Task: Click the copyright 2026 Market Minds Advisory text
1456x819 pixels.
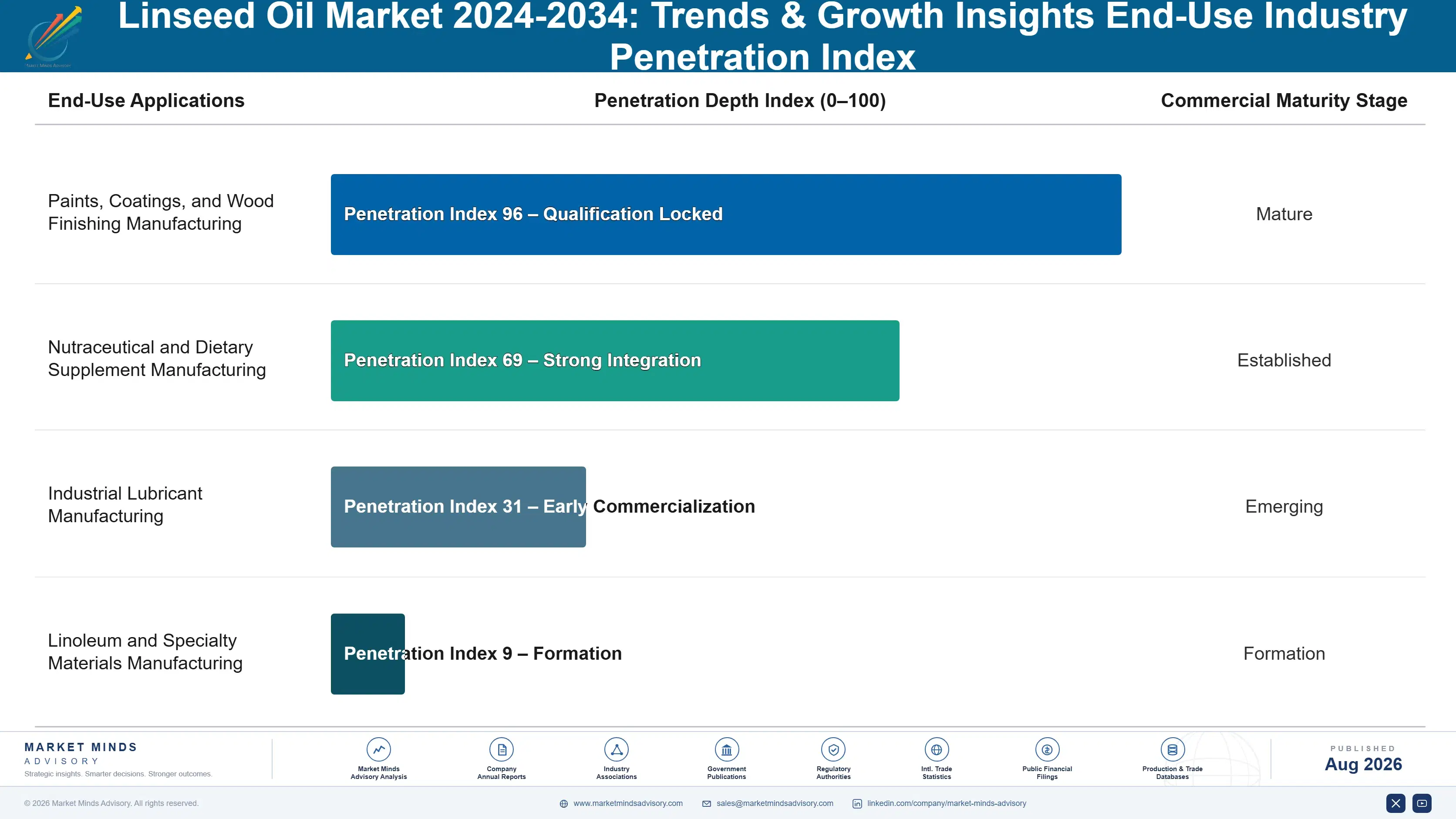Action: click(x=111, y=803)
